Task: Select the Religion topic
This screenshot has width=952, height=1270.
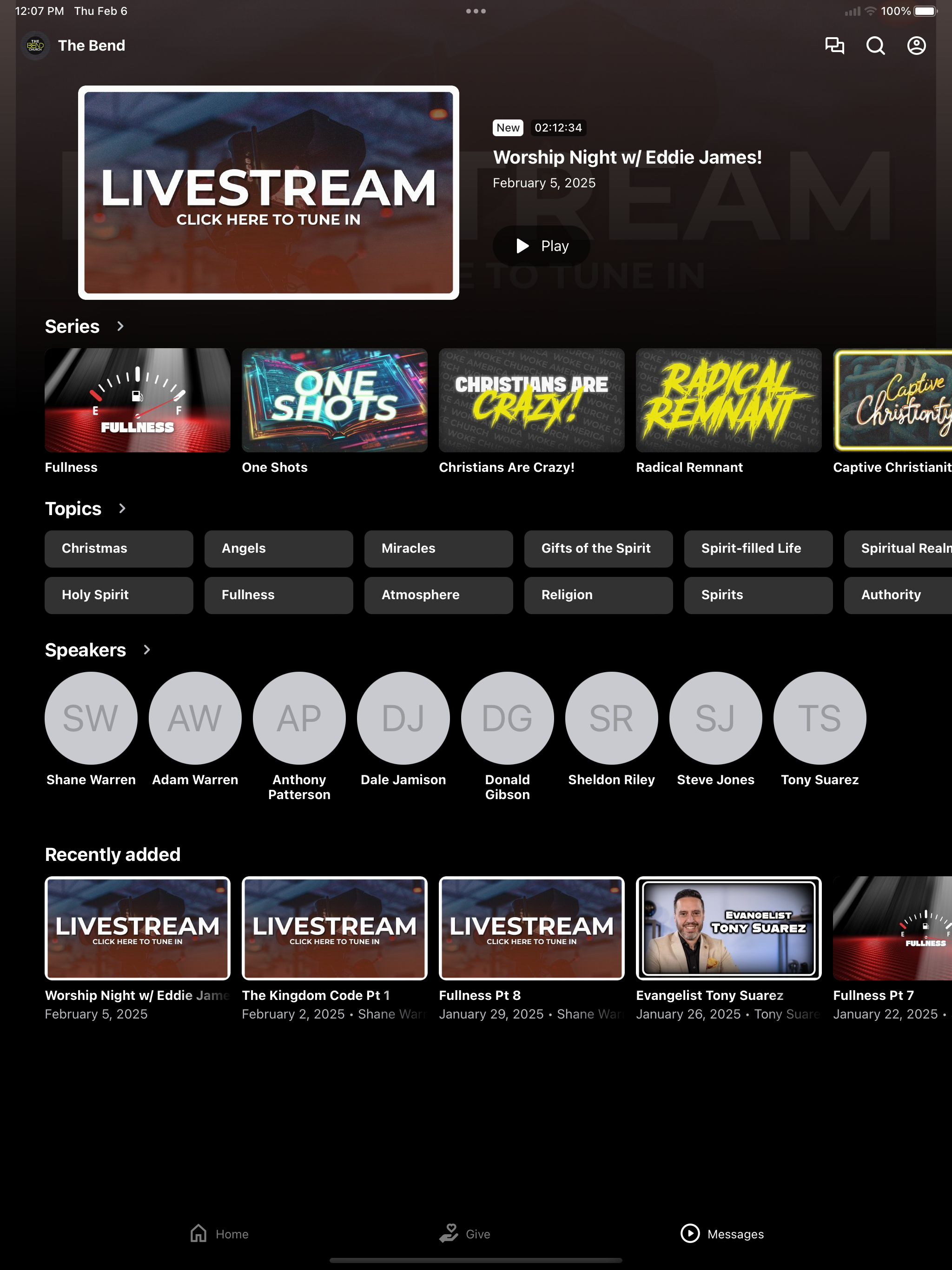Action: click(598, 595)
